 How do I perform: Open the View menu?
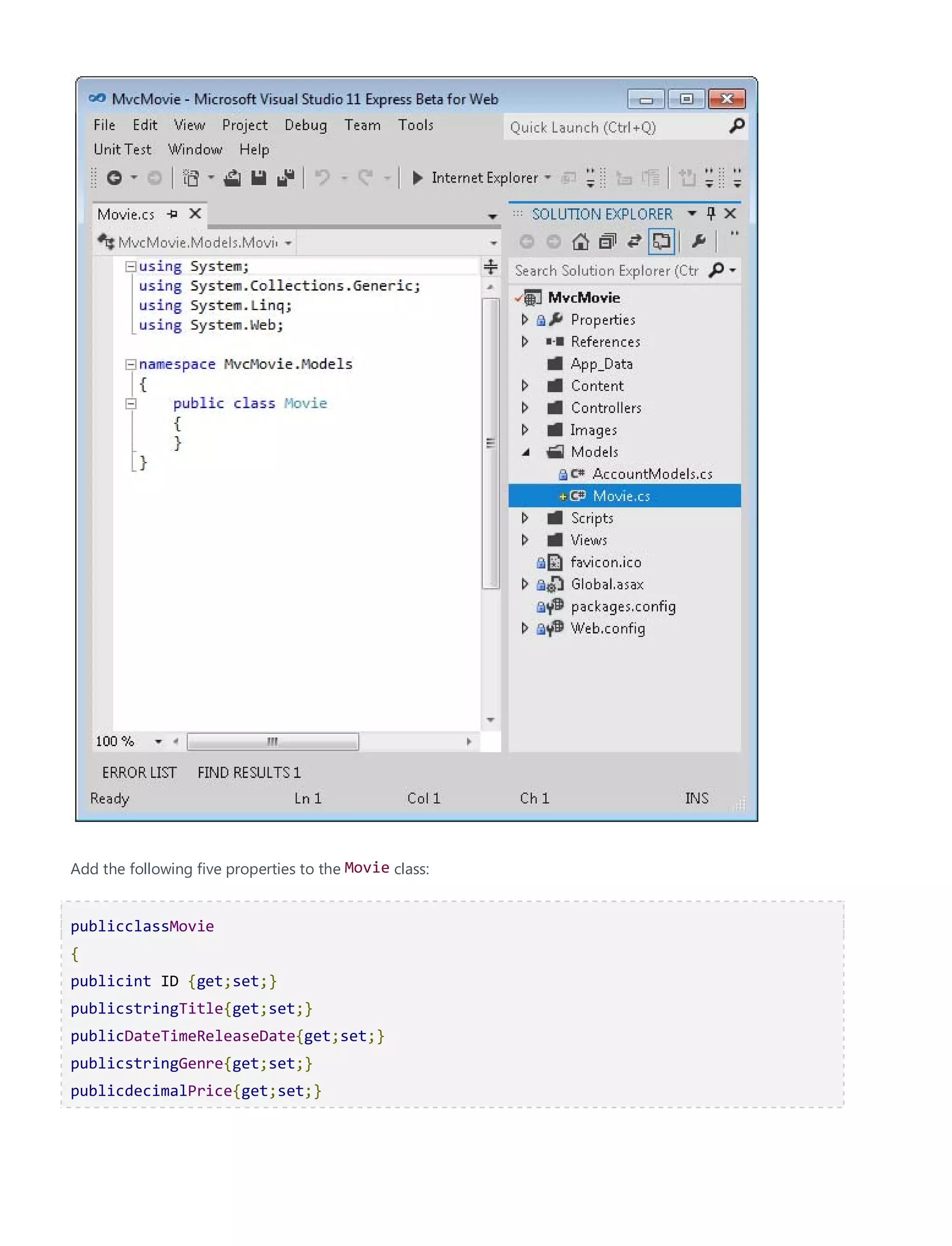click(x=189, y=125)
